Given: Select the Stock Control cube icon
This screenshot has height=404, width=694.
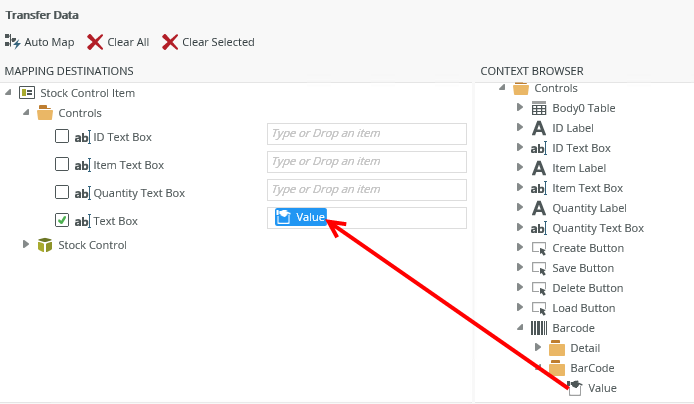Looking at the screenshot, I should pos(45,245).
